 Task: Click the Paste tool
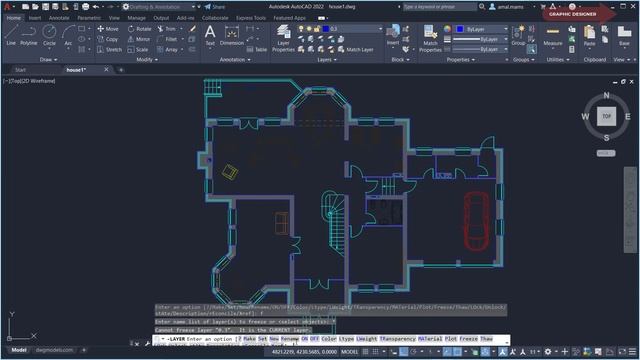[x=589, y=36]
